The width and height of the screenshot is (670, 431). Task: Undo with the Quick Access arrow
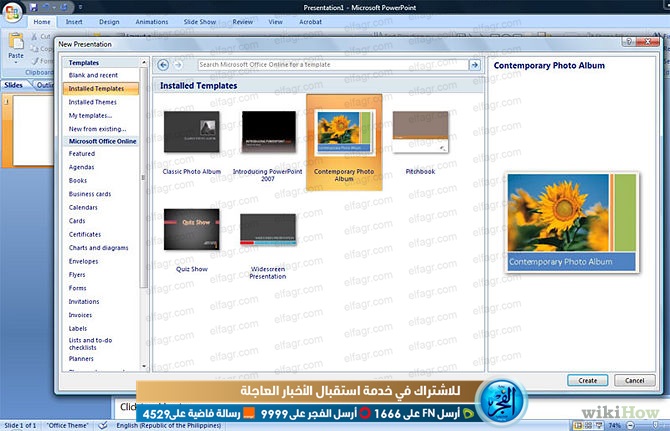pyautogui.click(x=45, y=7)
